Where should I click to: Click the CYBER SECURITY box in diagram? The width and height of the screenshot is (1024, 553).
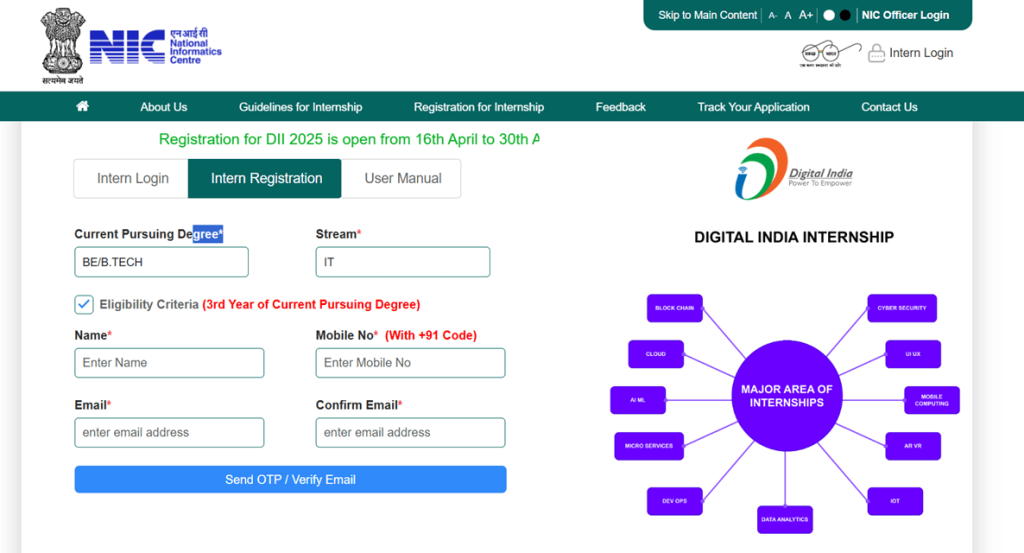tap(902, 308)
